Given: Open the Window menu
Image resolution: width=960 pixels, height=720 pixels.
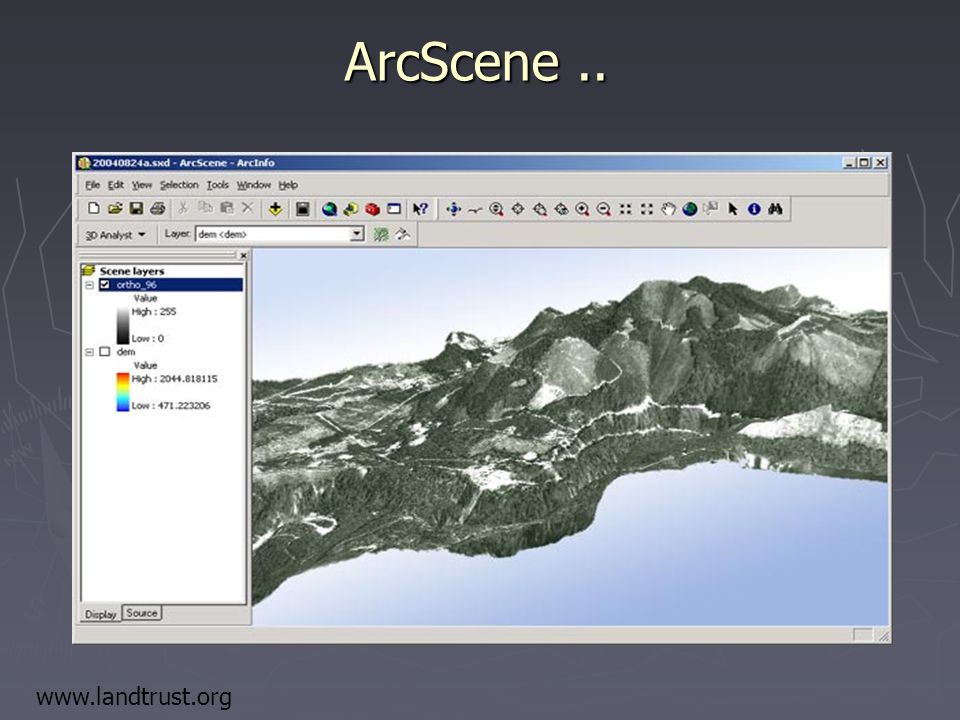Looking at the screenshot, I should (253, 185).
